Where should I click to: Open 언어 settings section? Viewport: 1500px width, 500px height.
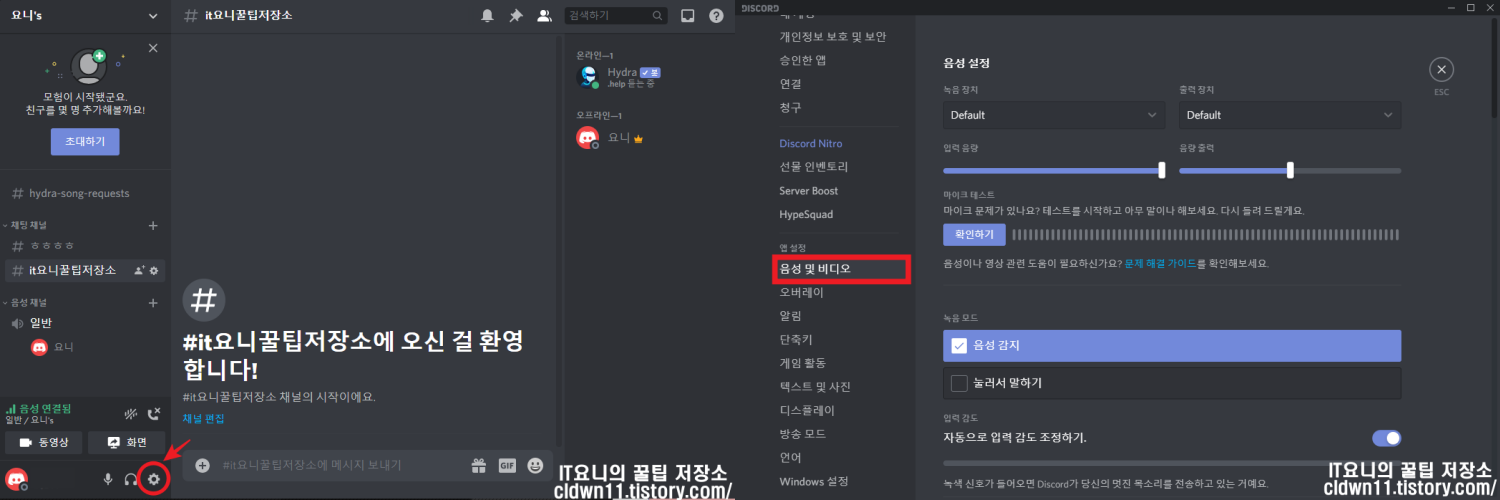(x=790, y=458)
